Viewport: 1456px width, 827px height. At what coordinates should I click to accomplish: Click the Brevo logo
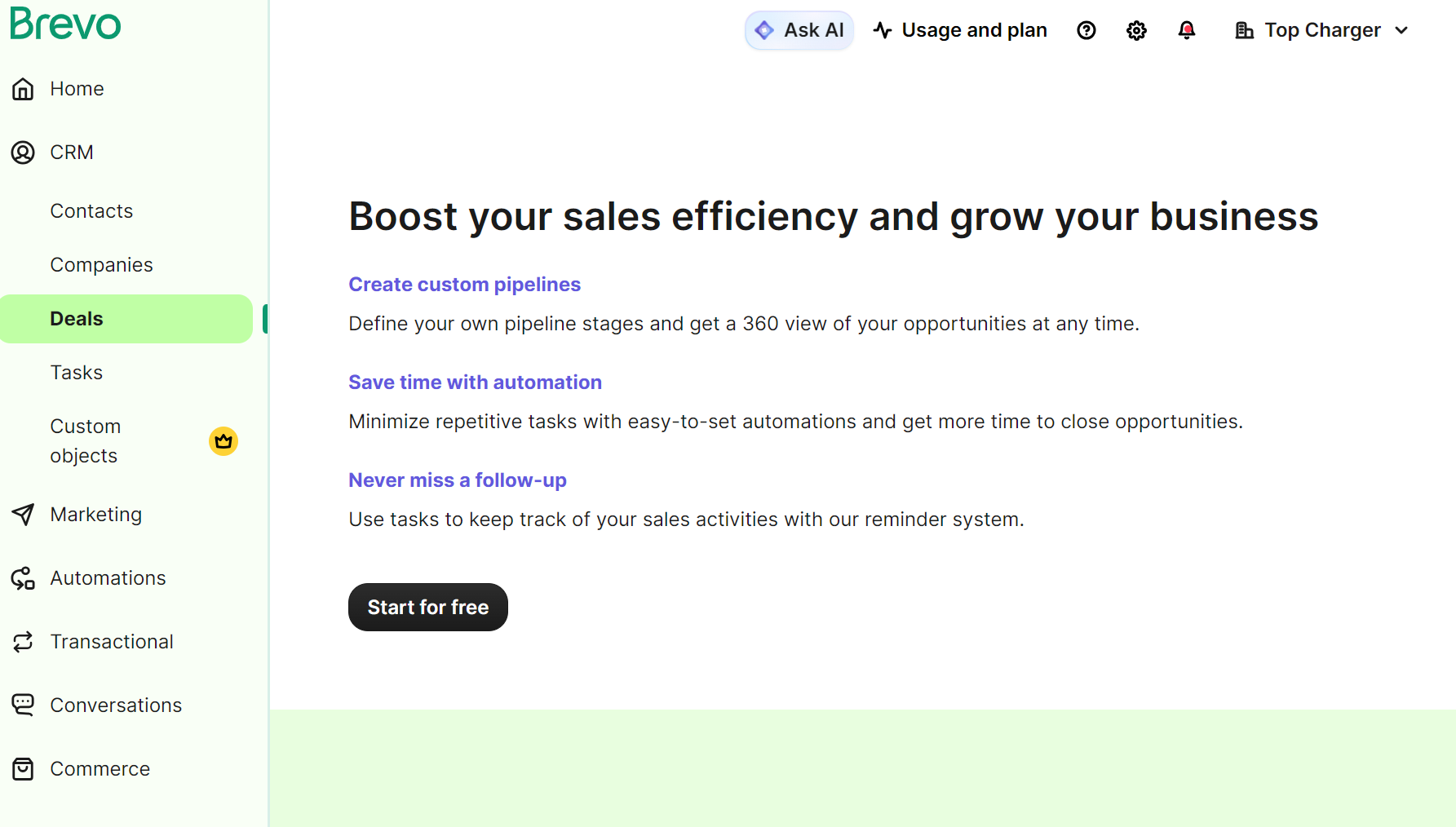pyautogui.click(x=65, y=24)
